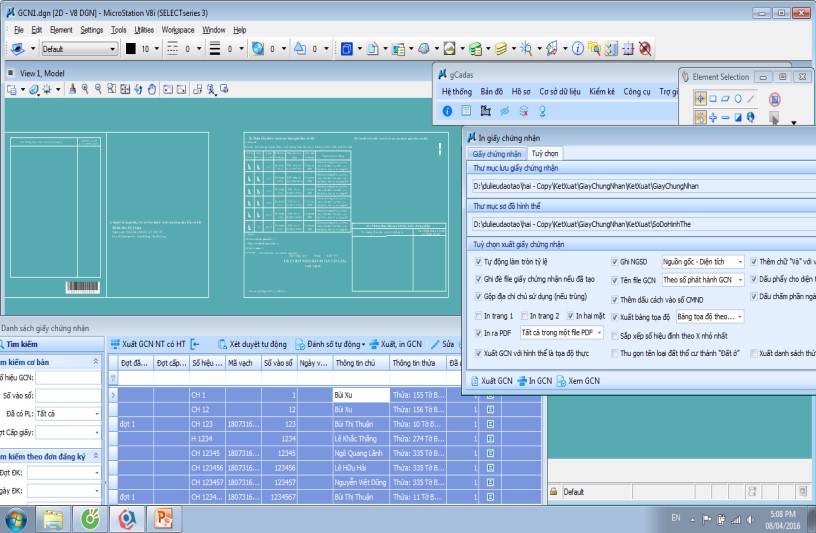Click the Xét duyệt tự động icon
816x533 pixels.
(222, 343)
